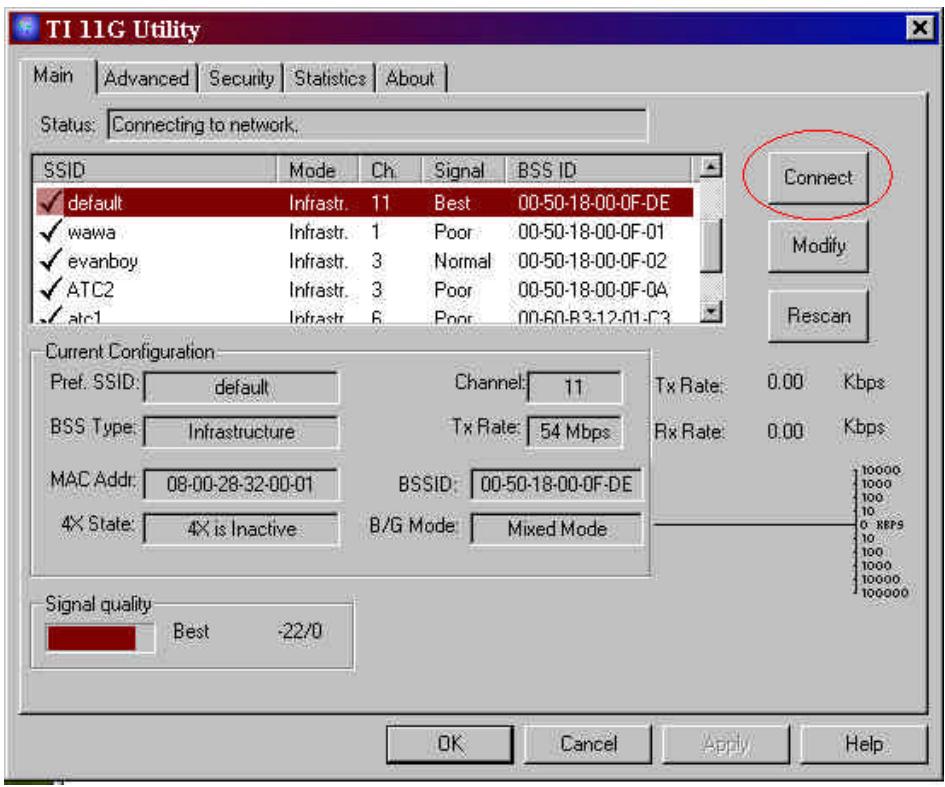Click the BSS Type field 'Infrastructure'

pyautogui.click(x=241, y=431)
